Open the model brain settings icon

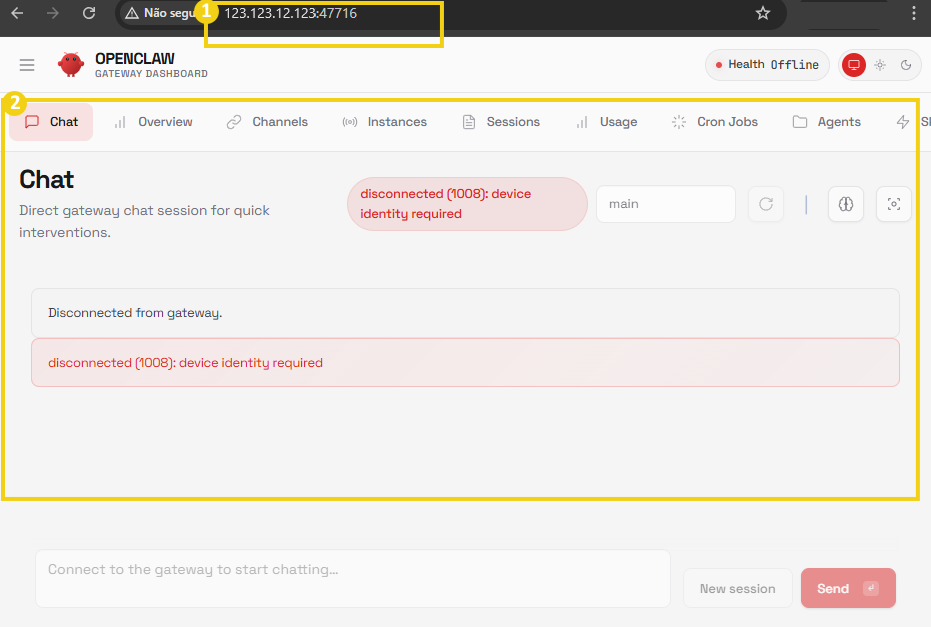846,204
